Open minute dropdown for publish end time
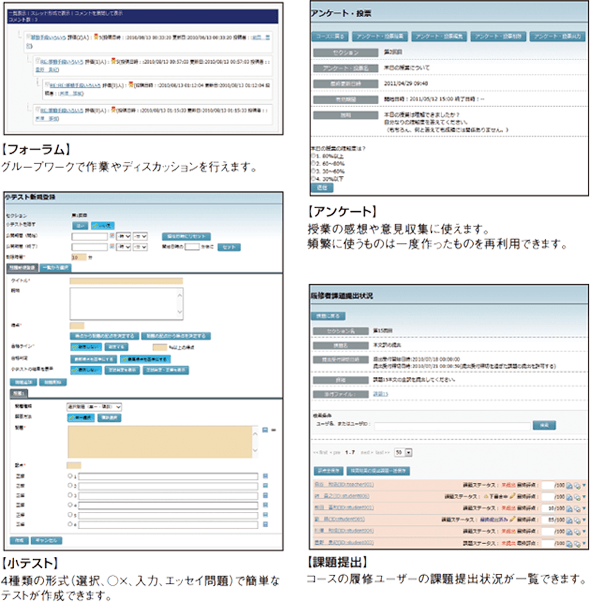 pyautogui.click(x=140, y=247)
